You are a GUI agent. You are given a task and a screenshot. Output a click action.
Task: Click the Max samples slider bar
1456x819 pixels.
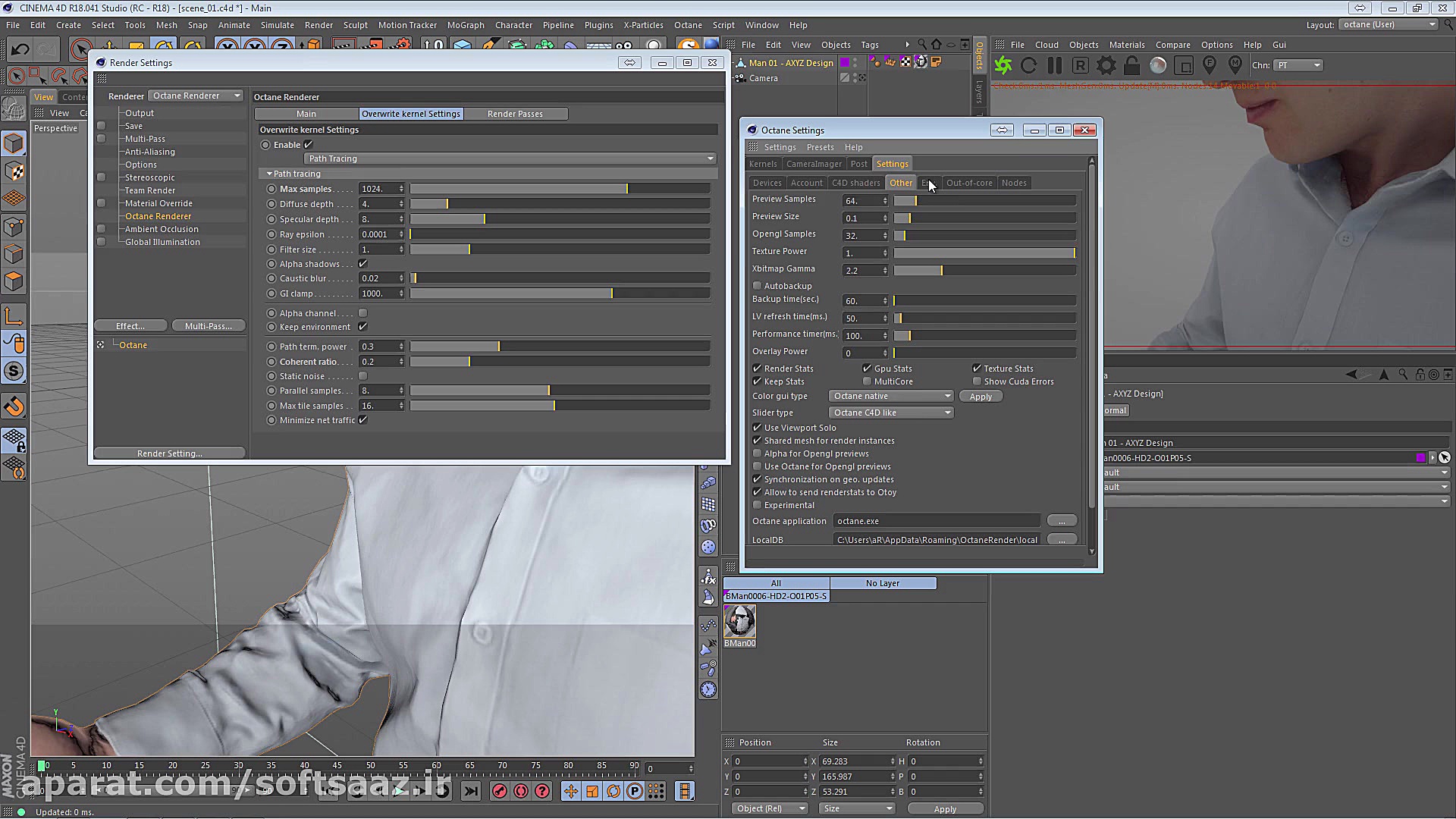(x=560, y=188)
